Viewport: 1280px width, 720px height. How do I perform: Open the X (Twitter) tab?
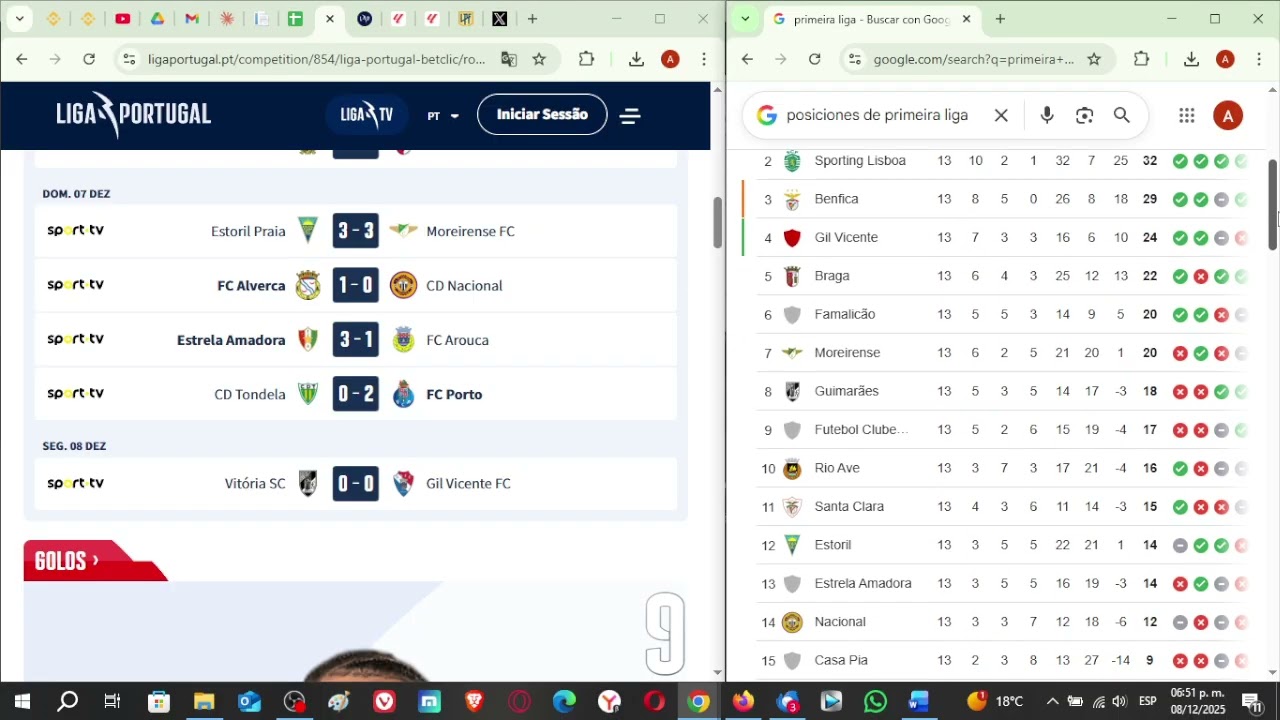pos(499,19)
